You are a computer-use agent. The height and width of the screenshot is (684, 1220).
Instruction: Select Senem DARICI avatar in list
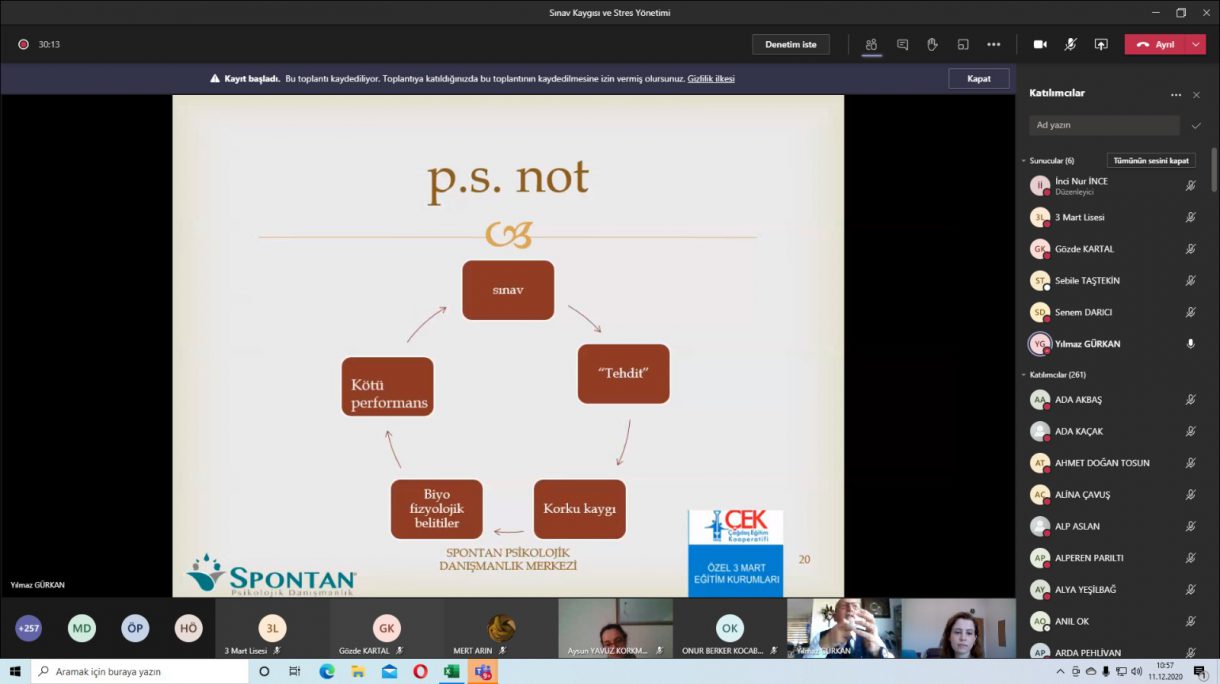click(x=1040, y=312)
